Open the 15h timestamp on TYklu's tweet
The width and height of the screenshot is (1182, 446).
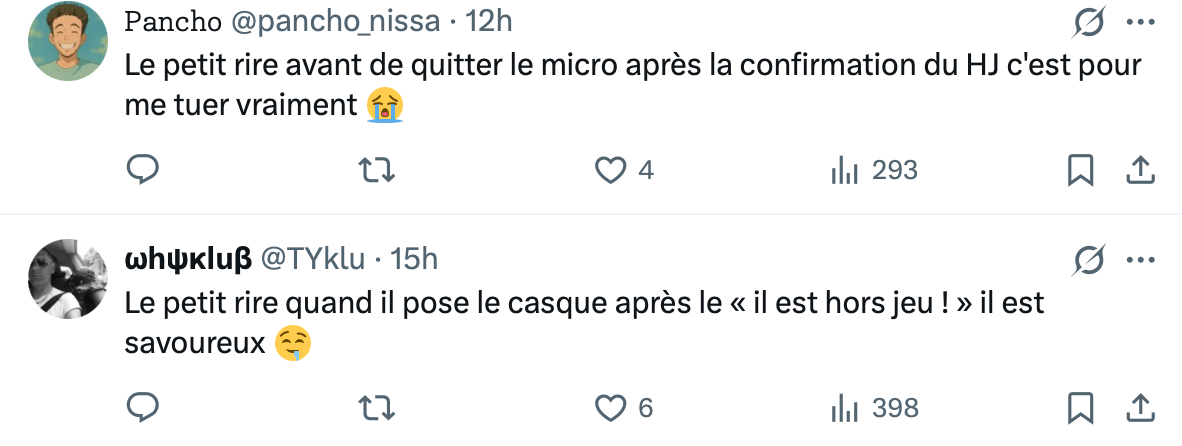pos(414,260)
